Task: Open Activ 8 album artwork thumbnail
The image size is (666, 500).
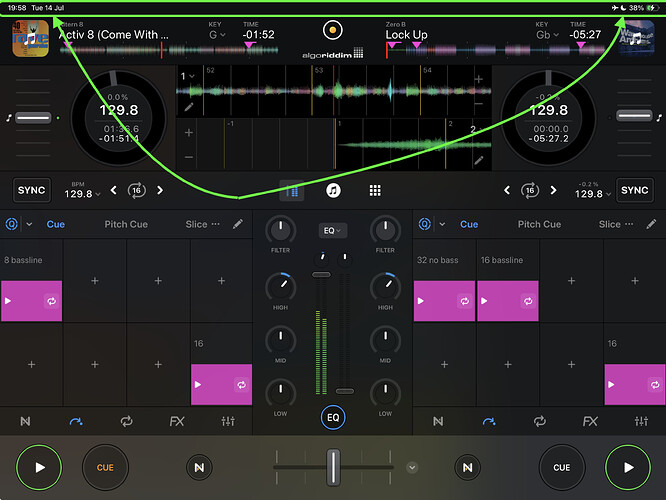Action: [x=30, y=39]
